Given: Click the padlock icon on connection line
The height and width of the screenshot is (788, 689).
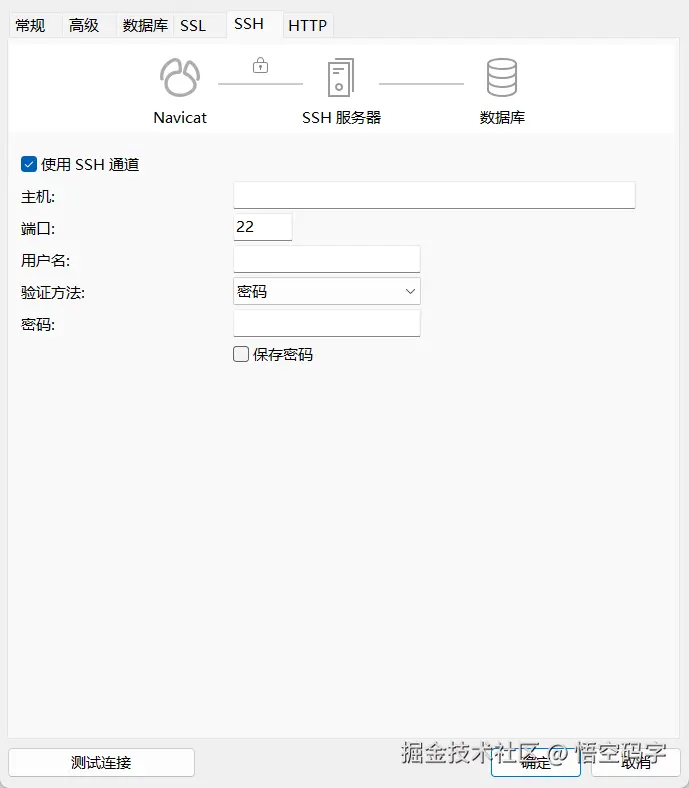Looking at the screenshot, I should 260,65.
